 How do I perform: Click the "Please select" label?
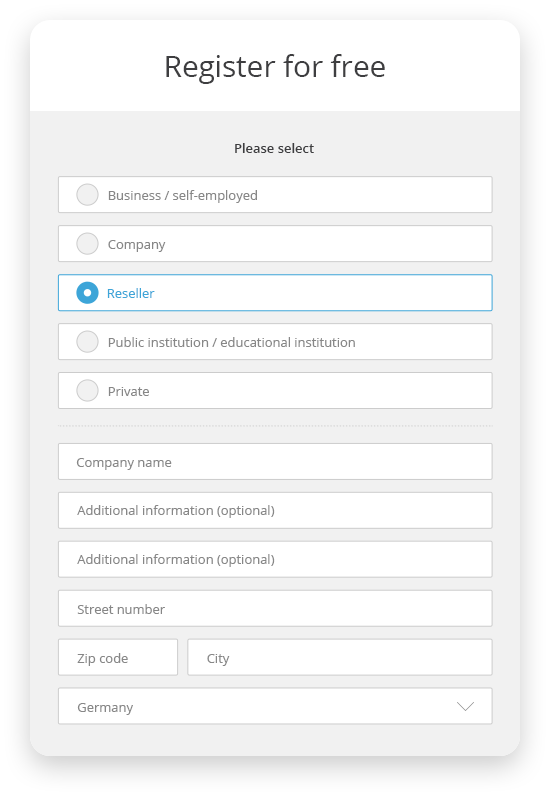pos(274,148)
